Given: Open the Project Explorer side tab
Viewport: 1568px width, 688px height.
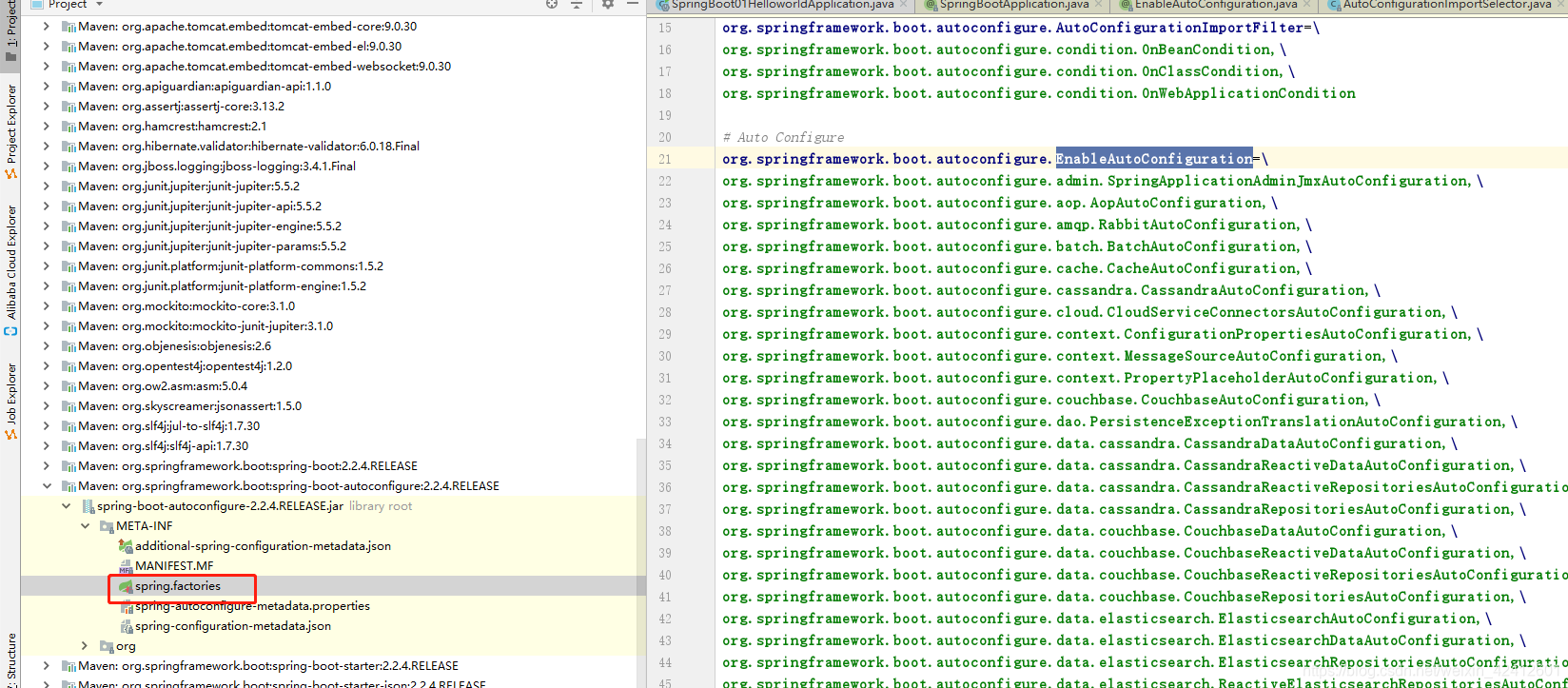Looking at the screenshot, I should (x=10, y=131).
